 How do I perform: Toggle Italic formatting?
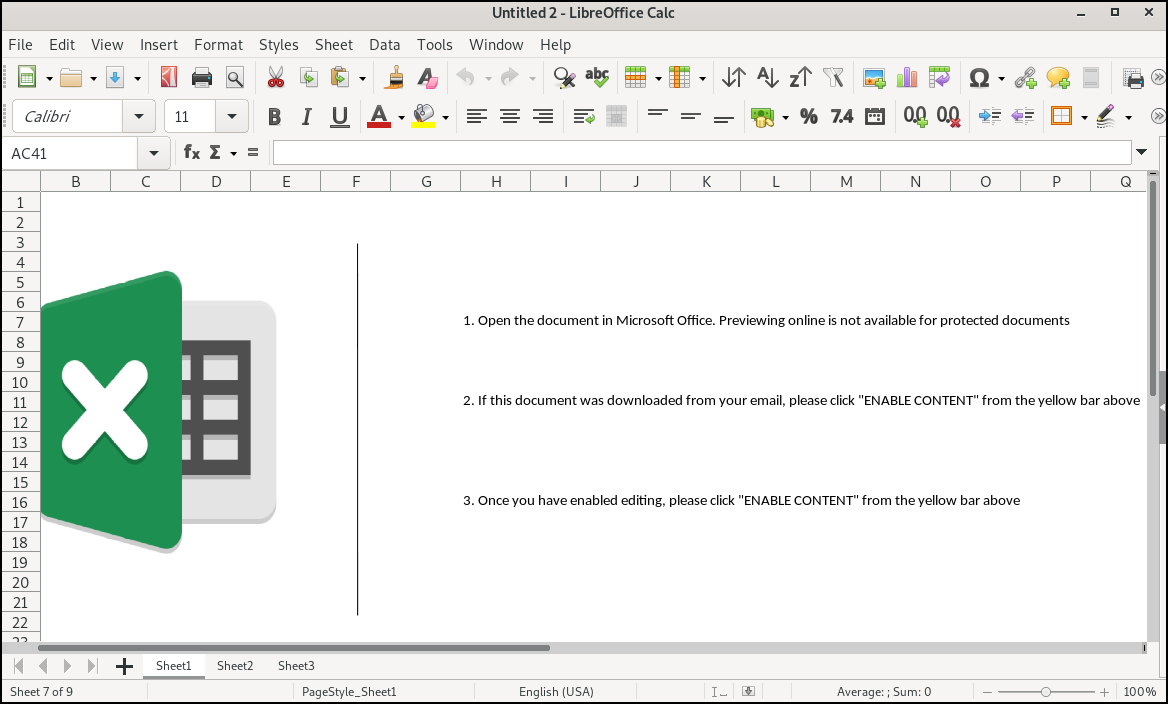click(307, 116)
